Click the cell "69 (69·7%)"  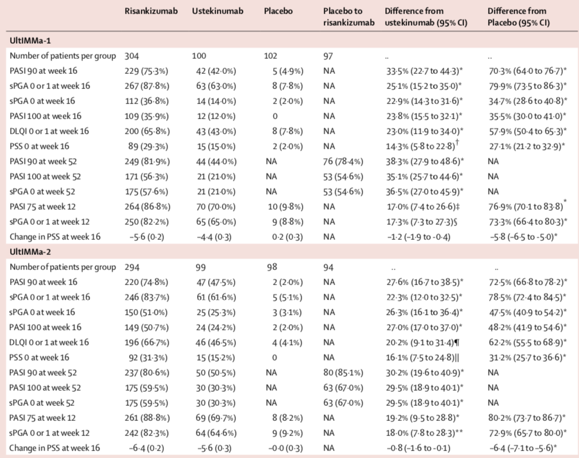[x=215, y=418]
